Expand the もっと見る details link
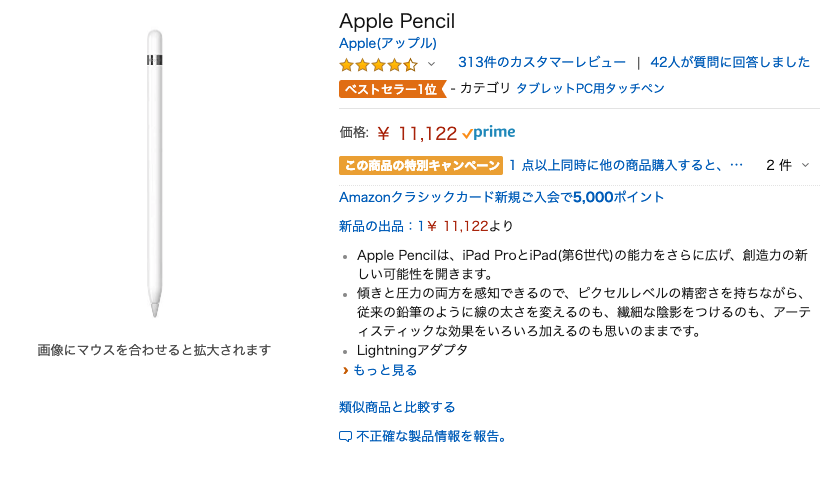 pos(384,370)
